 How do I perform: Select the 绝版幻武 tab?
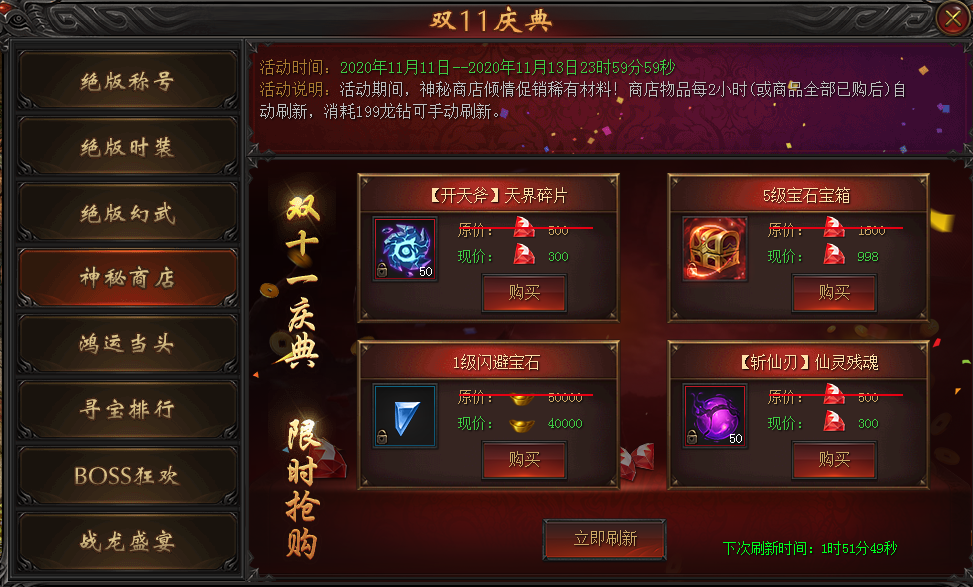pos(127,213)
